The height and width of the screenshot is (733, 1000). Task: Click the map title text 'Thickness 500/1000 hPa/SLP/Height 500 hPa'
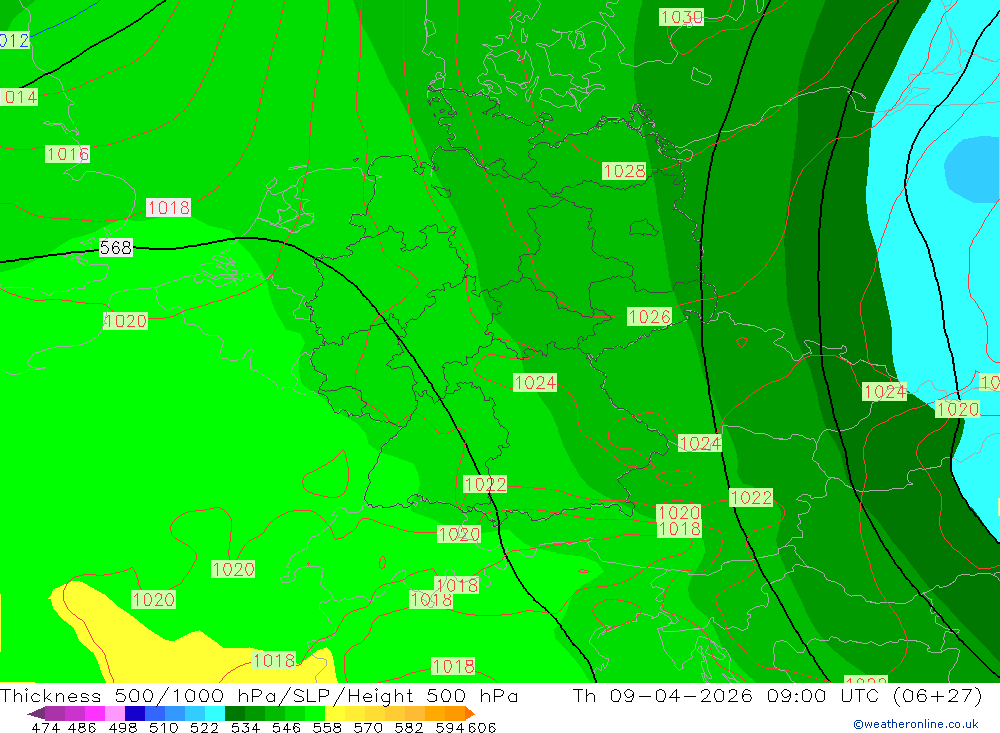pyautogui.click(x=259, y=695)
